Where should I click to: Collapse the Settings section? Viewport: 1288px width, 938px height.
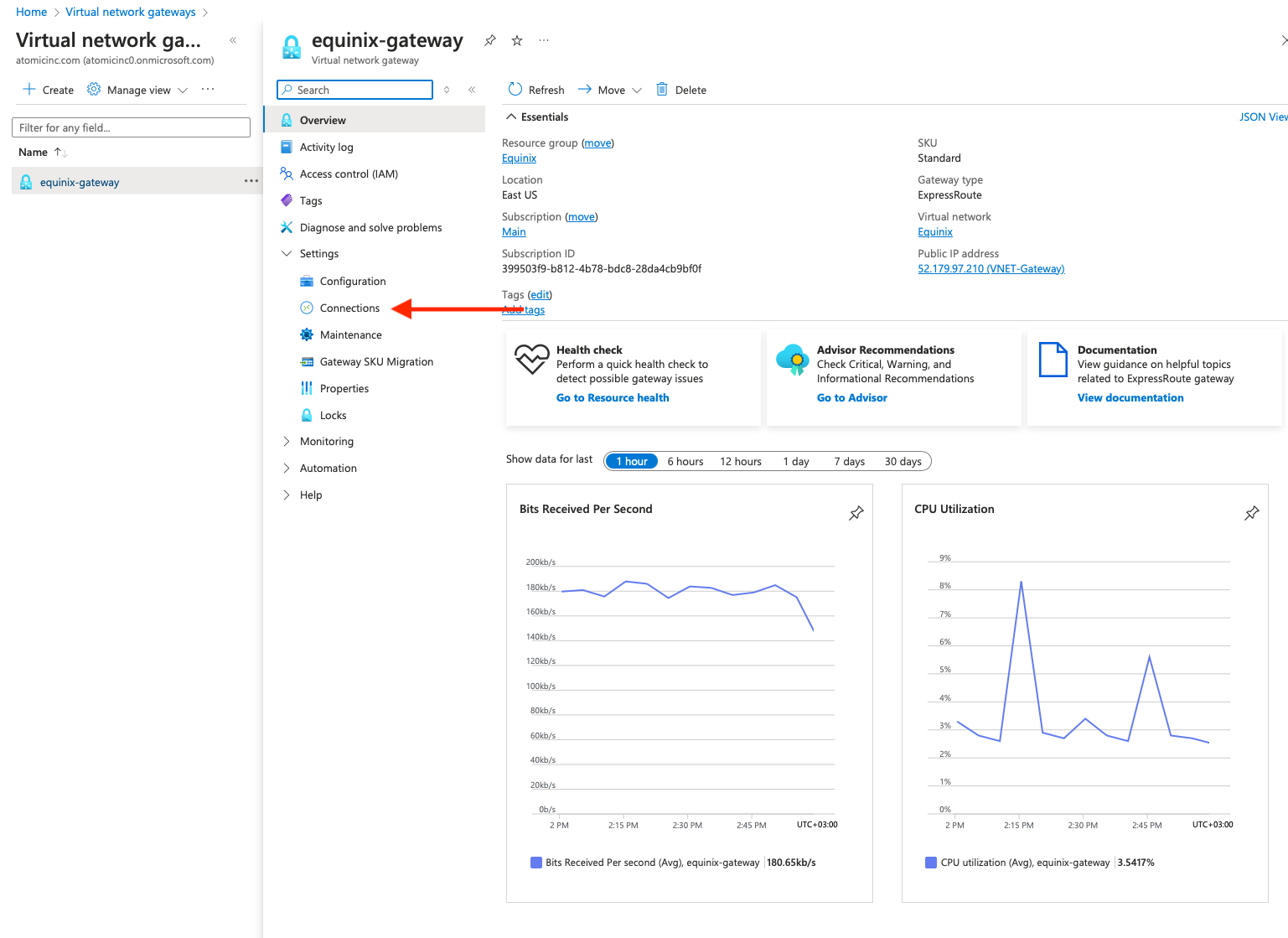pos(287,253)
